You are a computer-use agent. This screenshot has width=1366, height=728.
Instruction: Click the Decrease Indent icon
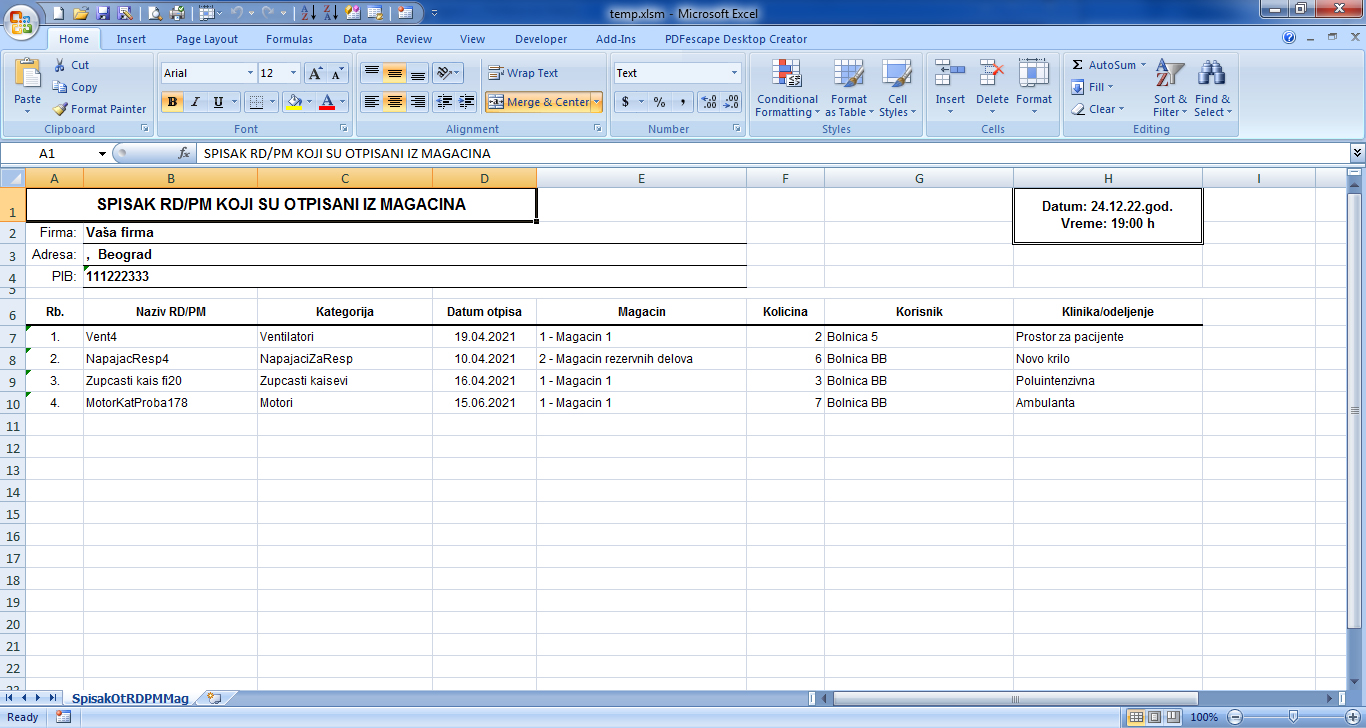pos(444,102)
